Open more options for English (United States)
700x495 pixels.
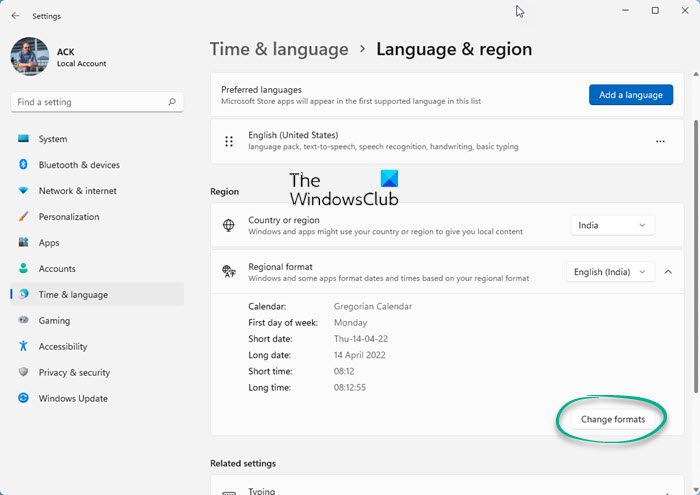tap(660, 142)
